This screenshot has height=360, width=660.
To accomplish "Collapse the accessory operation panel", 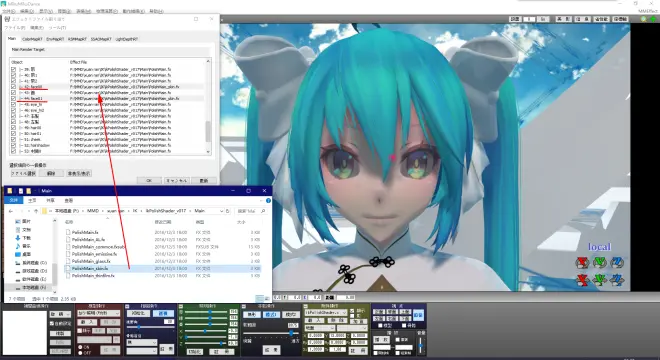I will (306, 306).
